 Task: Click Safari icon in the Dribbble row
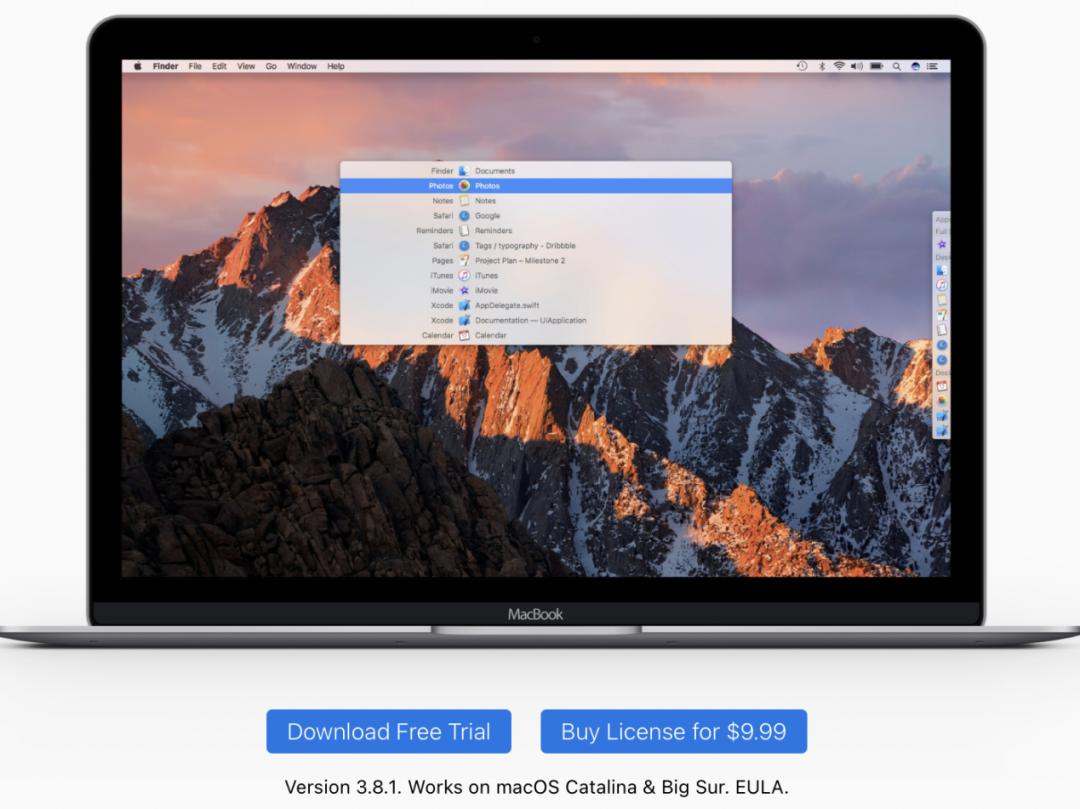[464, 246]
